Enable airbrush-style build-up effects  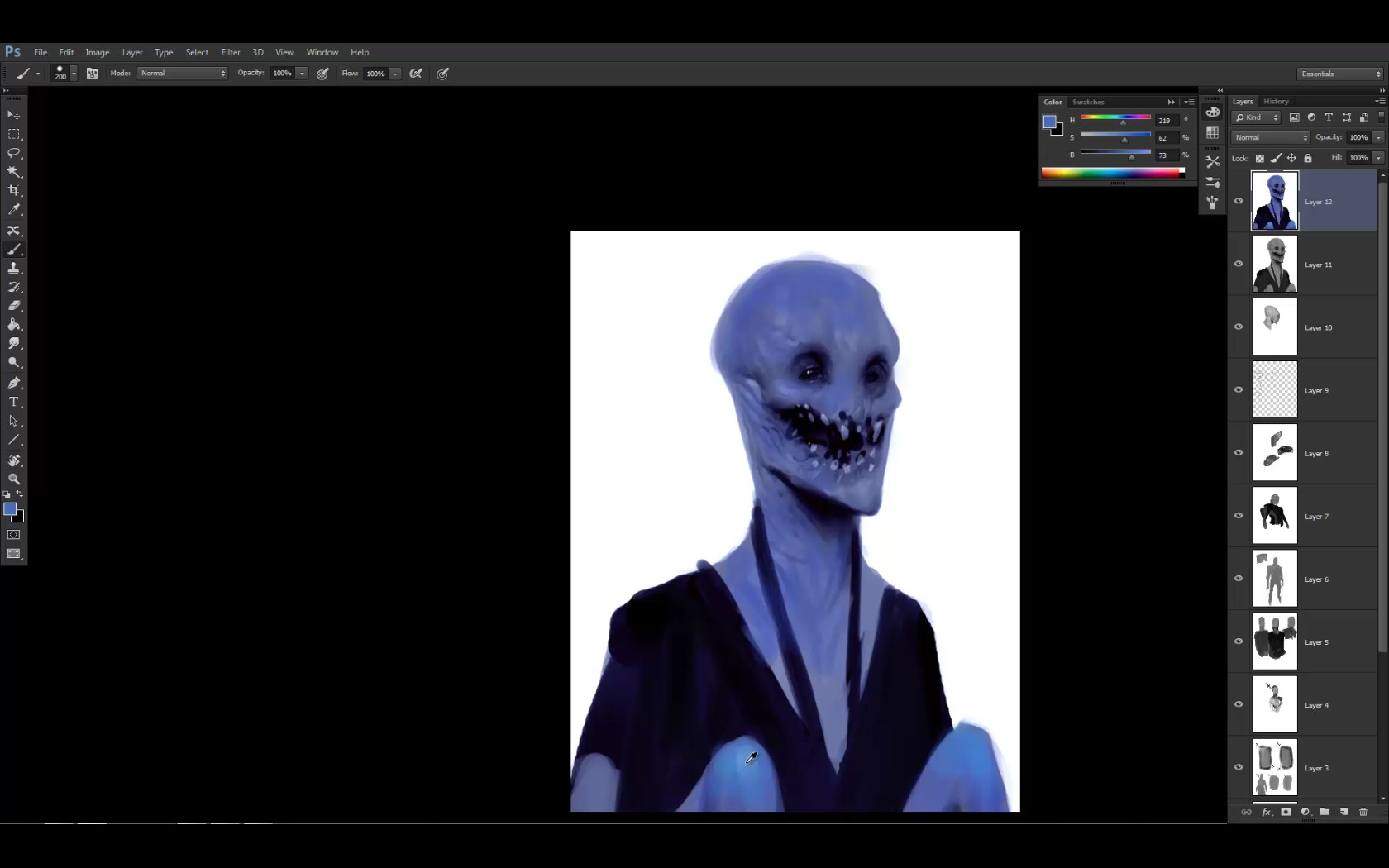(416, 74)
